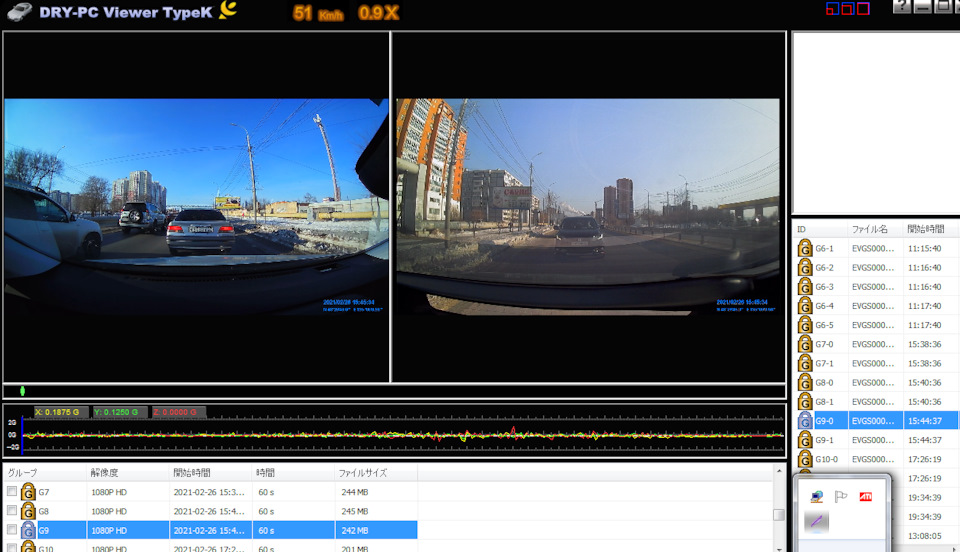Click the 60 s duration cell of G8
This screenshot has height=552, width=960.
[266, 511]
